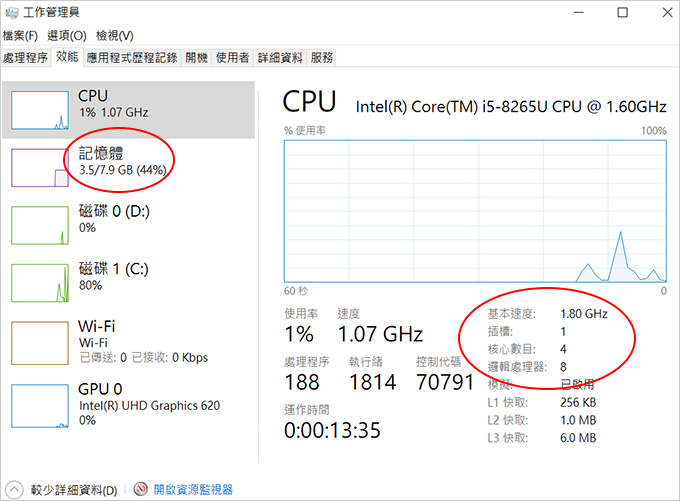Select the GPU 0 graph icon
The image size is (680, 501).
point(40,406)
